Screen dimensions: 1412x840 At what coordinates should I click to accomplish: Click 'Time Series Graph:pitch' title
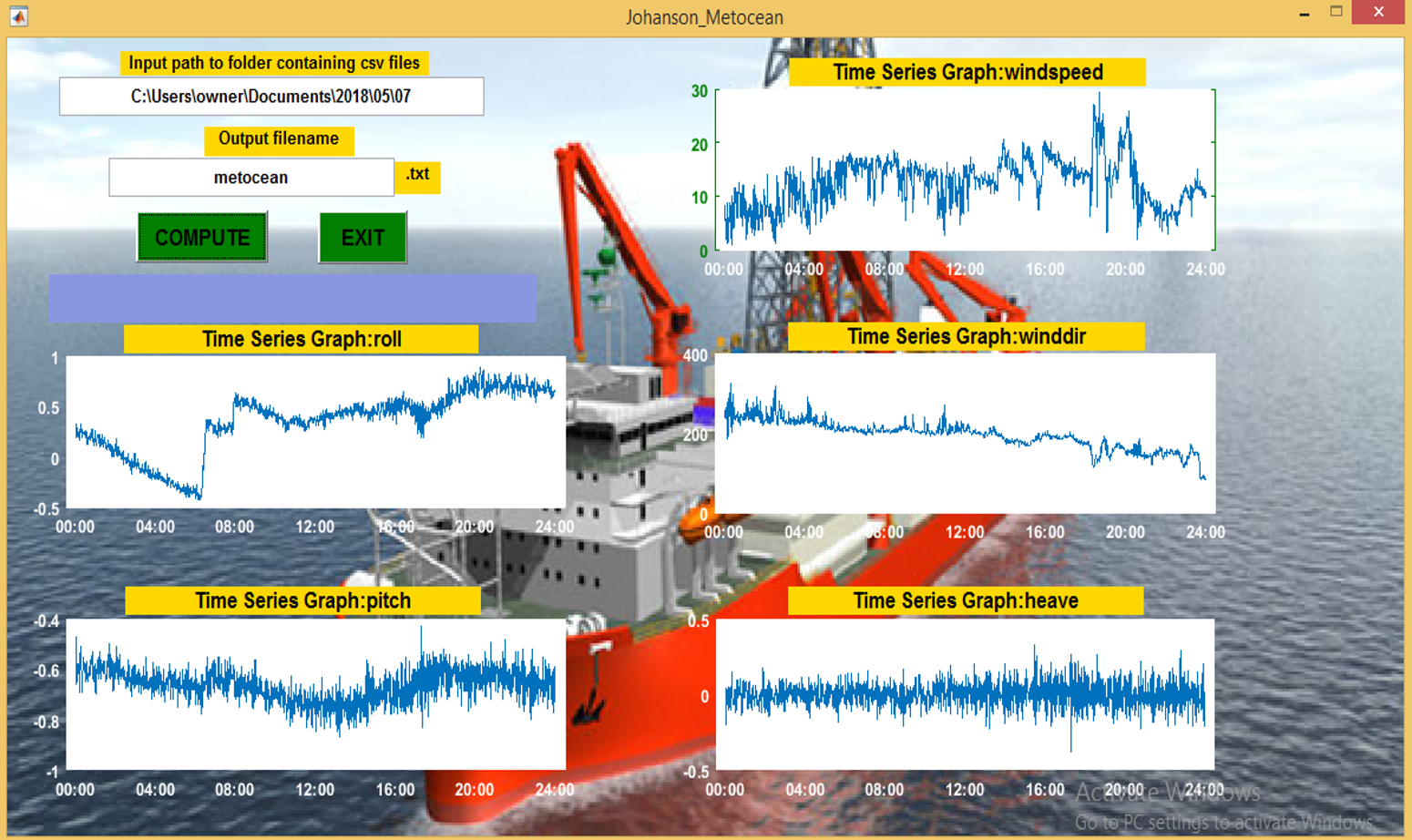point(303,600)
